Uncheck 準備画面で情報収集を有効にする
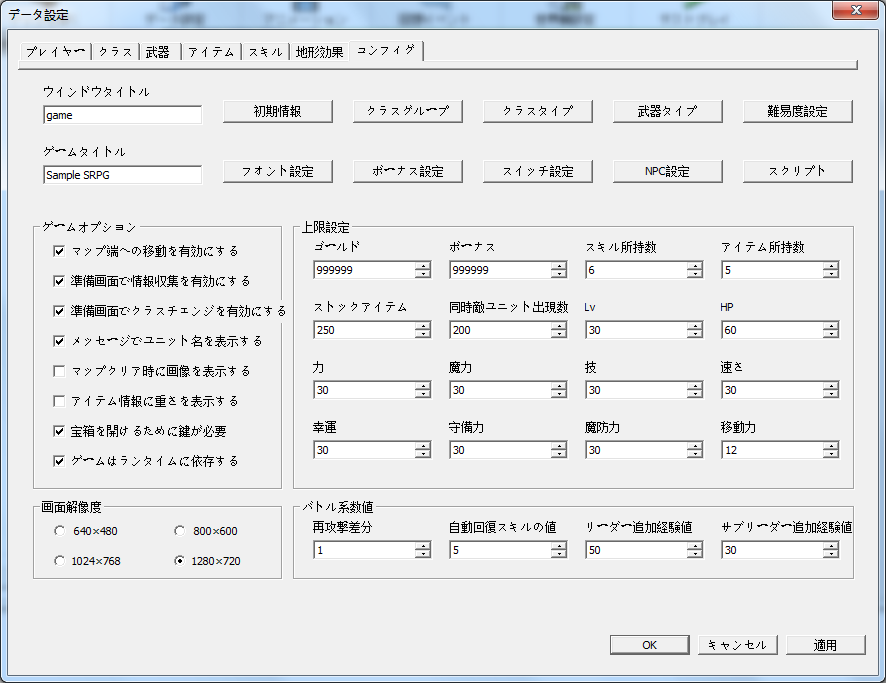The image size is (886, 683). tap(59, 281)
